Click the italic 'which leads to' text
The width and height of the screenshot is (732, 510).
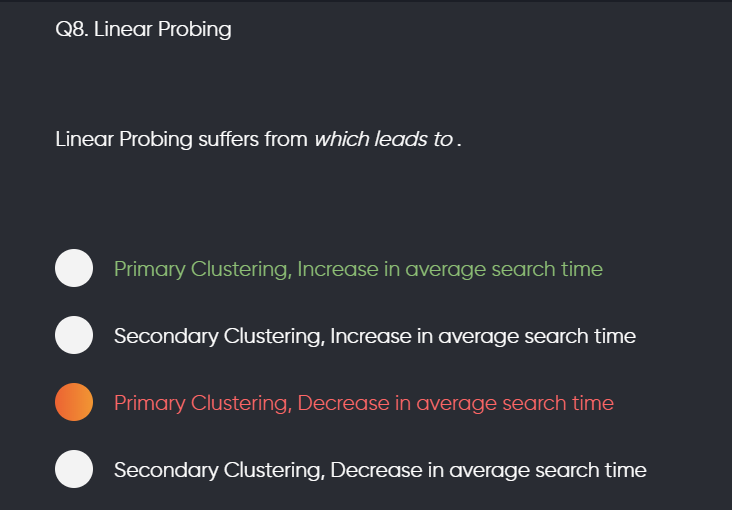click(x=383, y=139)
